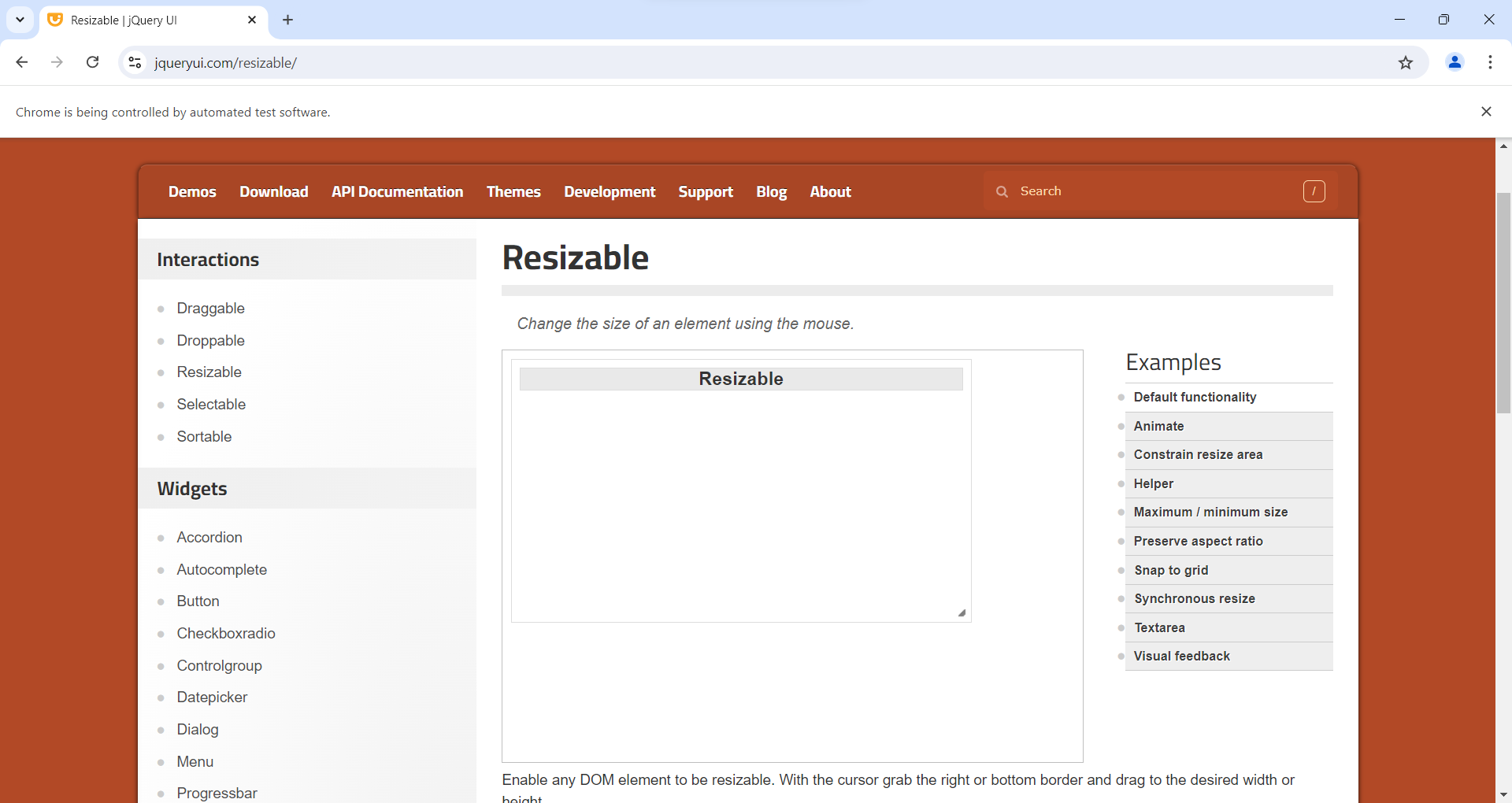
Task: Click the search magnifier icon
Action: pos(1002,191)
